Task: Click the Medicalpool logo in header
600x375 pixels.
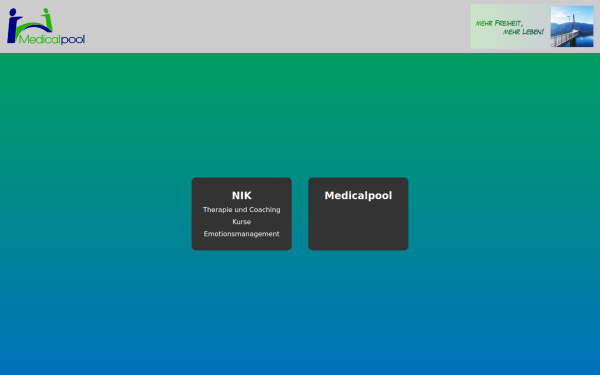Action: (46, 26)
